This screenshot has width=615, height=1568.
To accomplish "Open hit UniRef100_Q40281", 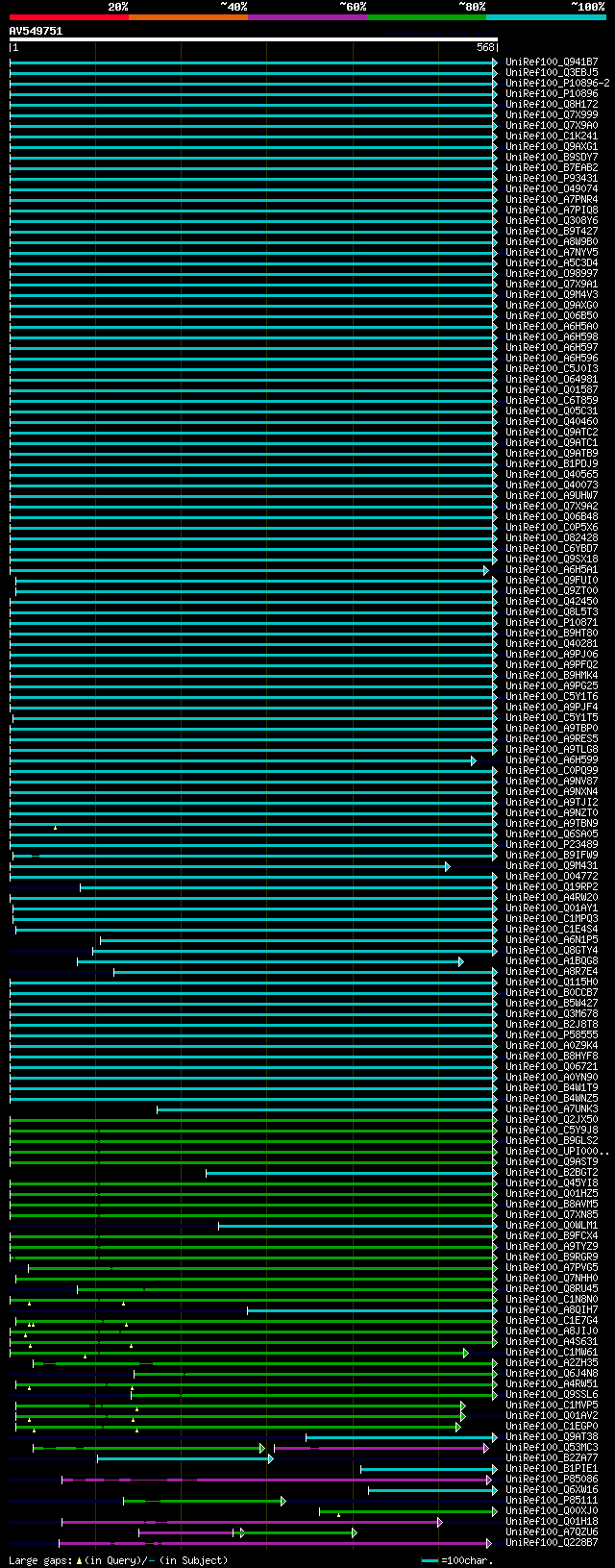I will click(552, 643).
